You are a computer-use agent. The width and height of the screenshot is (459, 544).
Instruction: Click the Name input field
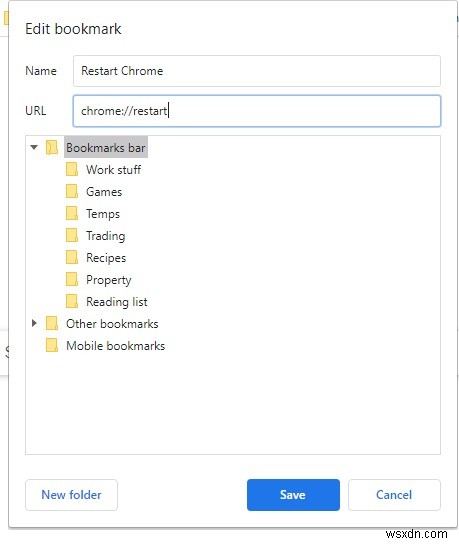pyautogui.click(x=257, y=71)
